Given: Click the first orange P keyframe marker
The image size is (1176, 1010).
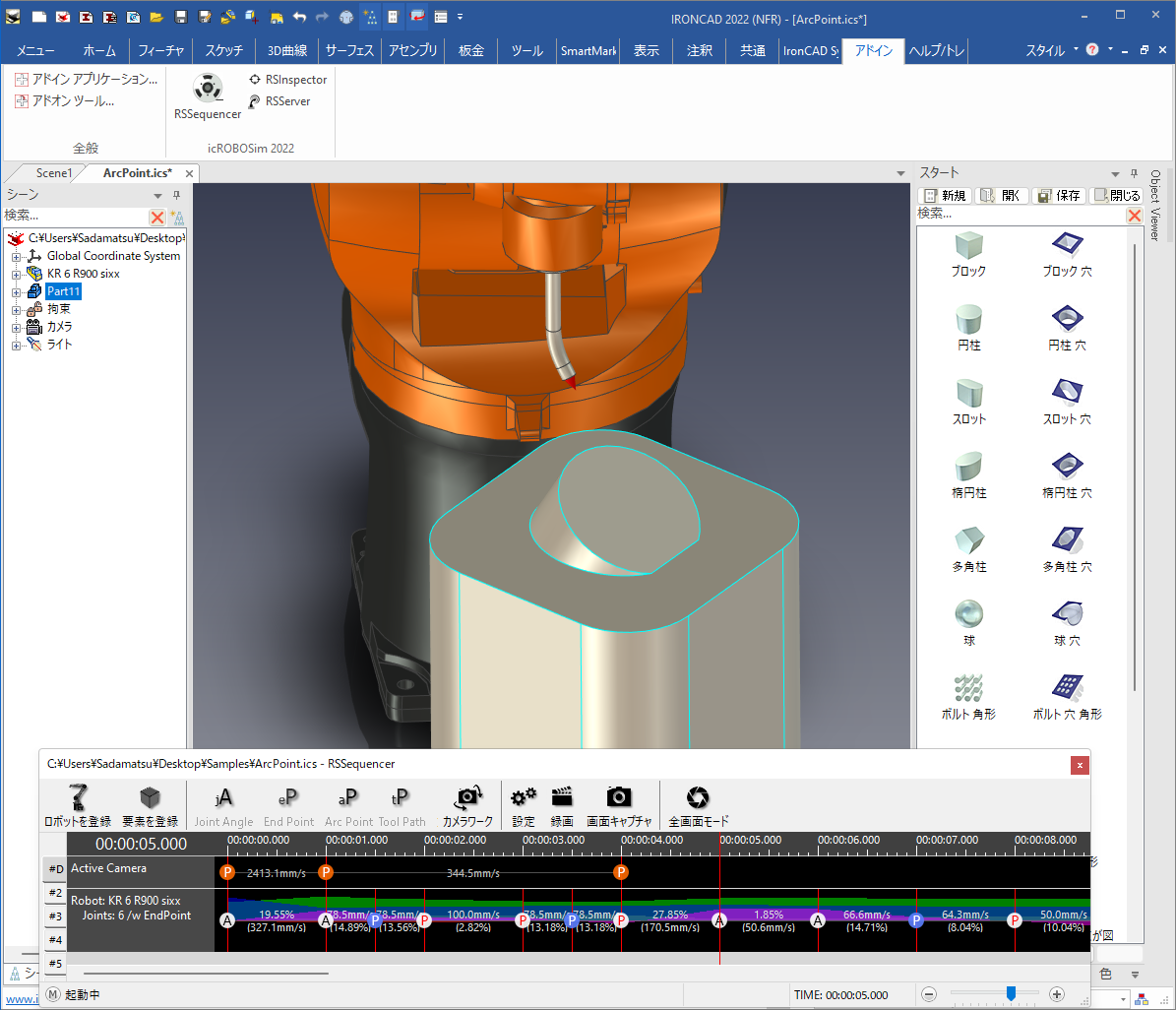Looking at the screenshot, I should click(227, 872).
